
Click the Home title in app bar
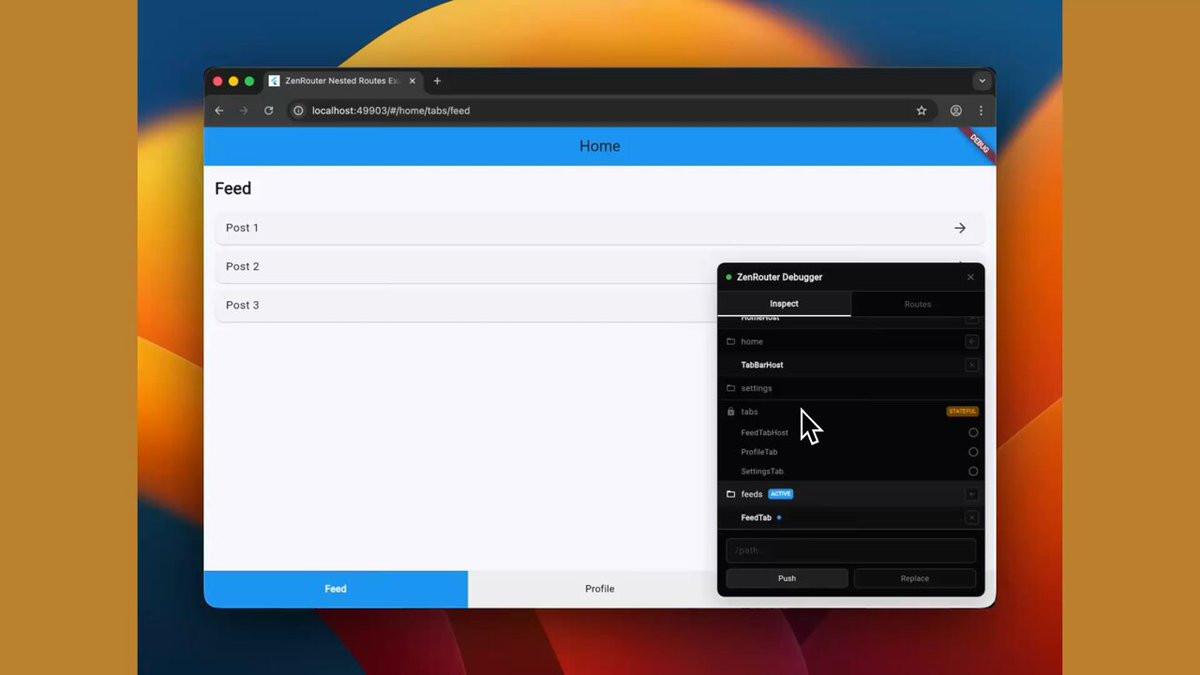pos(600,146)
